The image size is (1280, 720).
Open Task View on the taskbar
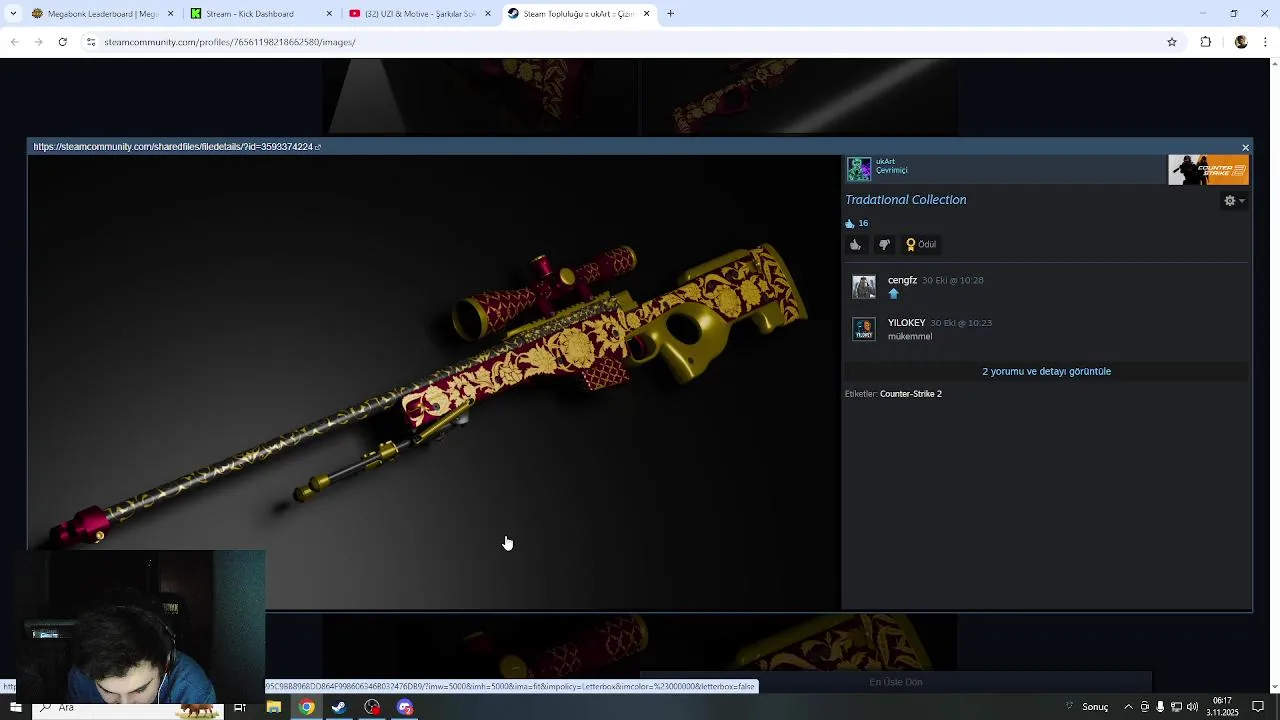(x=240, y=707)
